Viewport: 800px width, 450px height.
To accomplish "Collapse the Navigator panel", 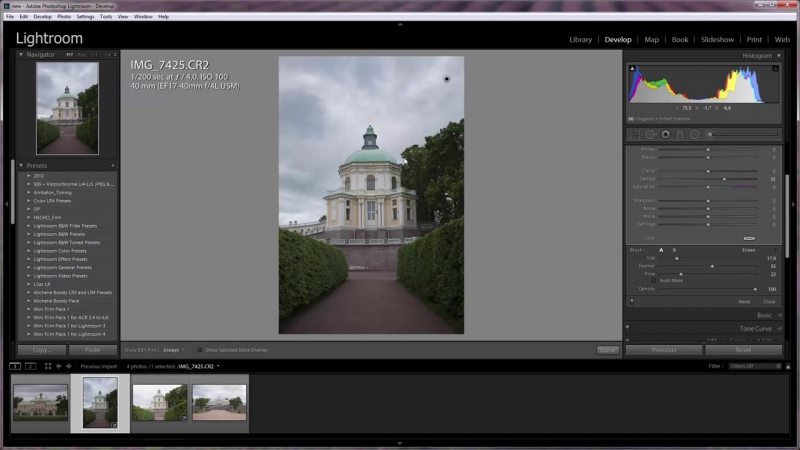I will pos(21,55).
